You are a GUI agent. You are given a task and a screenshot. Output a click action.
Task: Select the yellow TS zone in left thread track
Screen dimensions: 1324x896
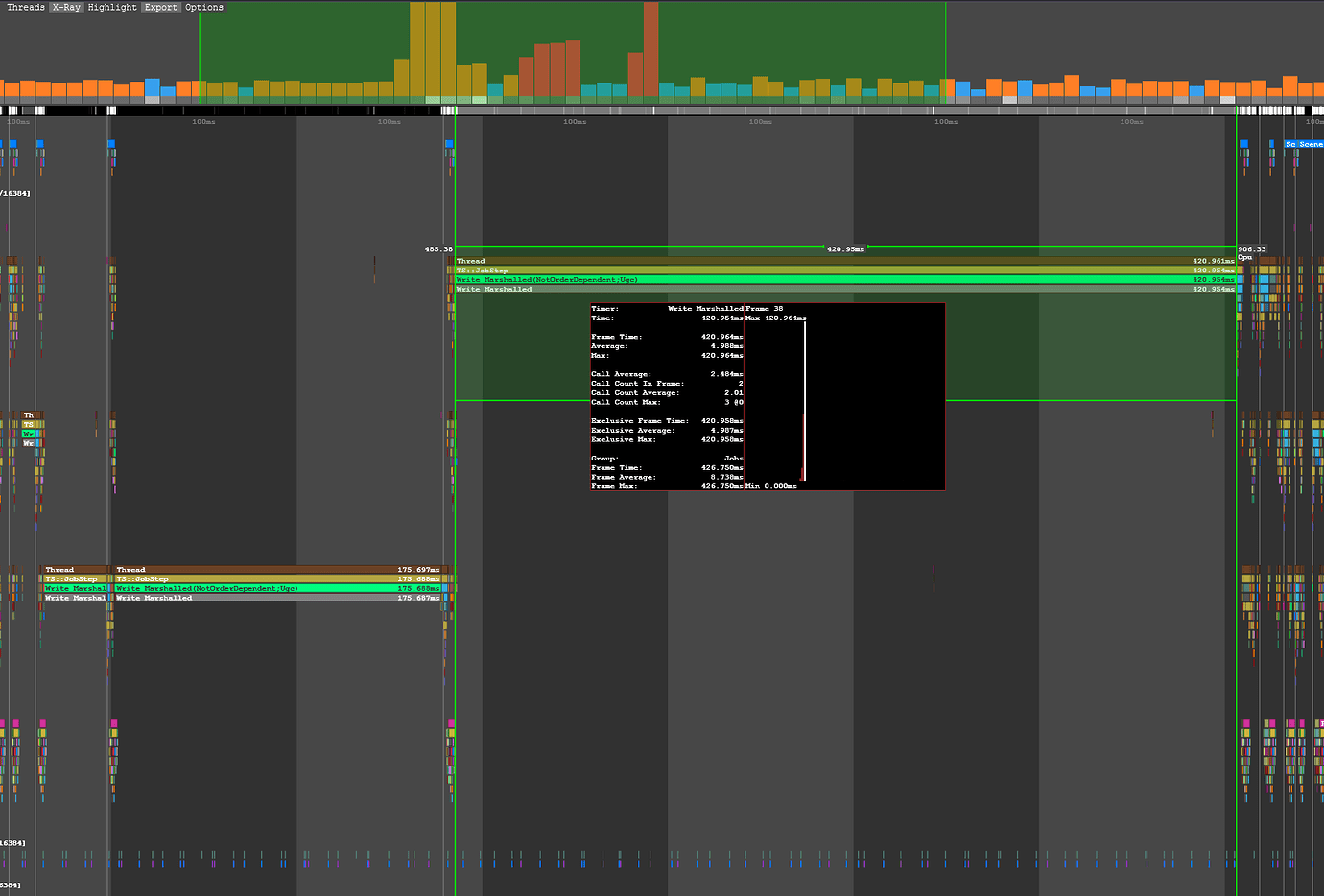pos(30,424)
